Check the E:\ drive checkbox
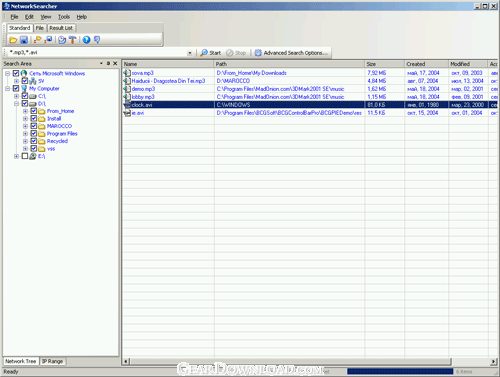 tap(25, 156)
